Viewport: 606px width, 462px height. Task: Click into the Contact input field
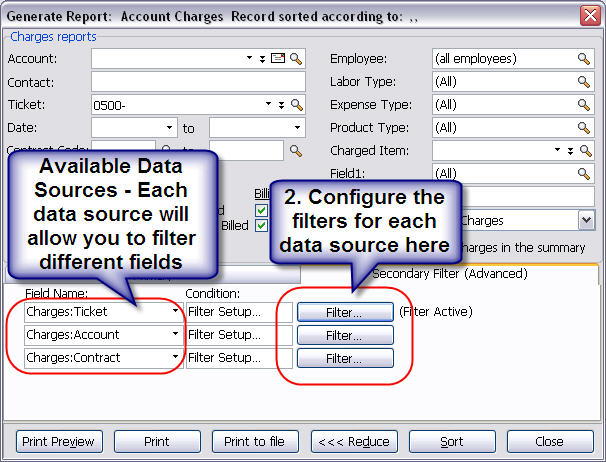point(196,82)
